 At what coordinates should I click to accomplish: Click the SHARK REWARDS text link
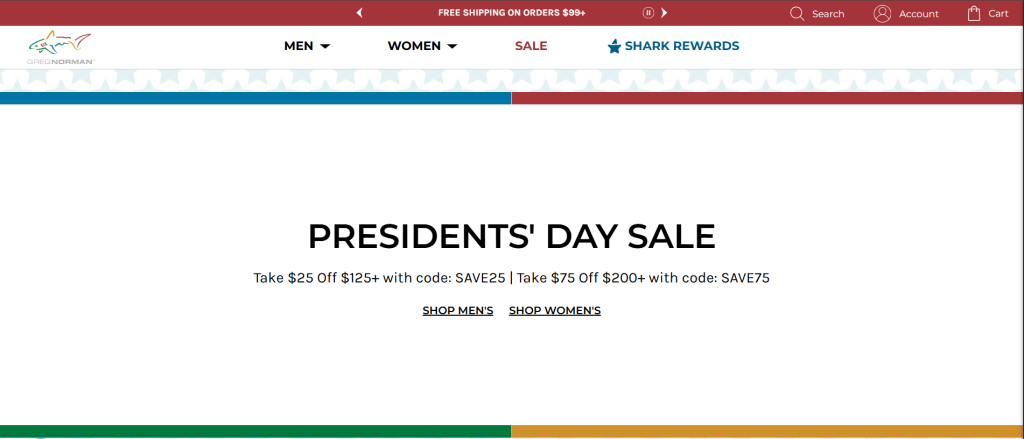point(682,46)
